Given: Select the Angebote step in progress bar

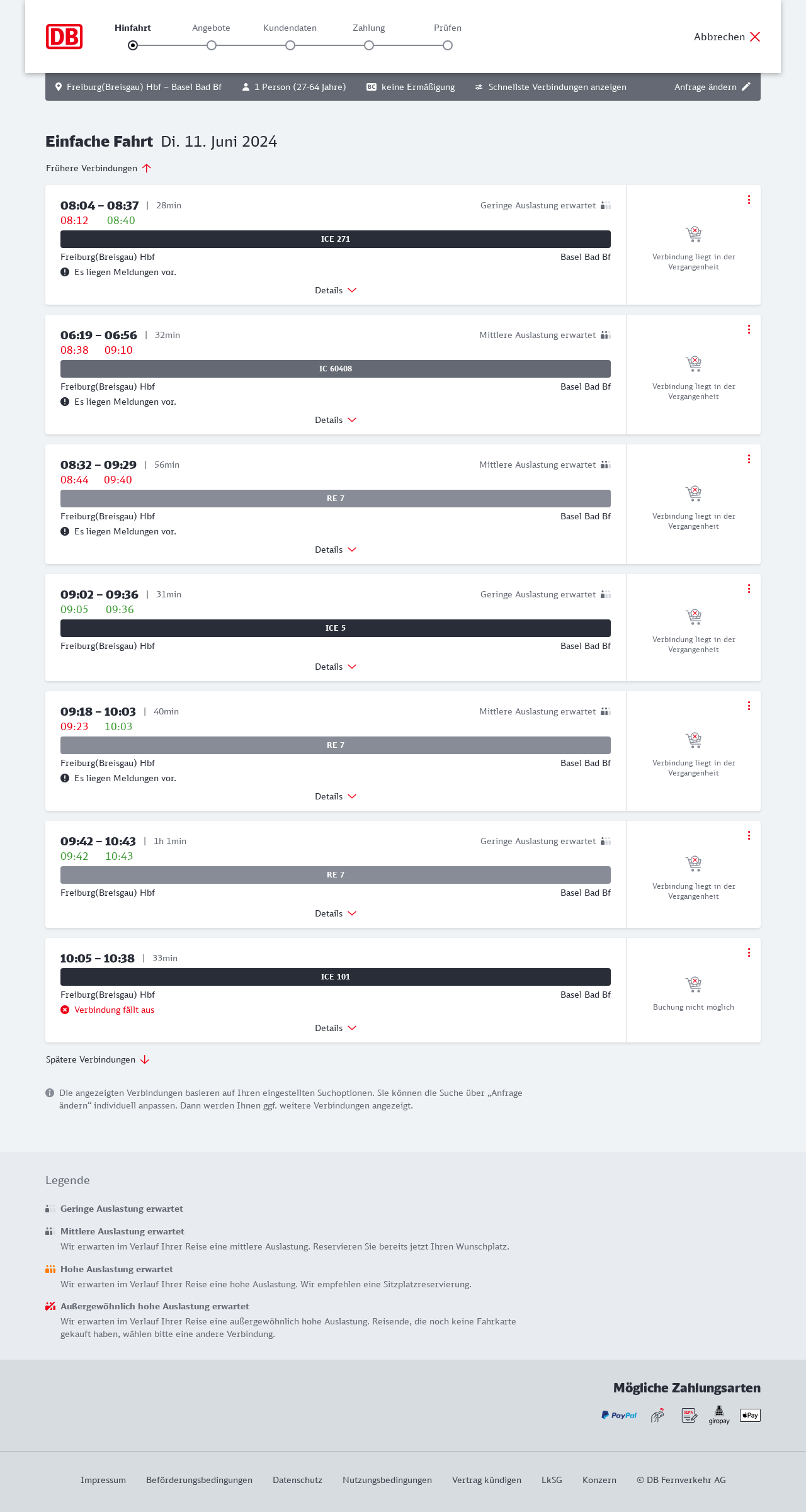Looking at the screenshot, I should click(x=212, y=45).
